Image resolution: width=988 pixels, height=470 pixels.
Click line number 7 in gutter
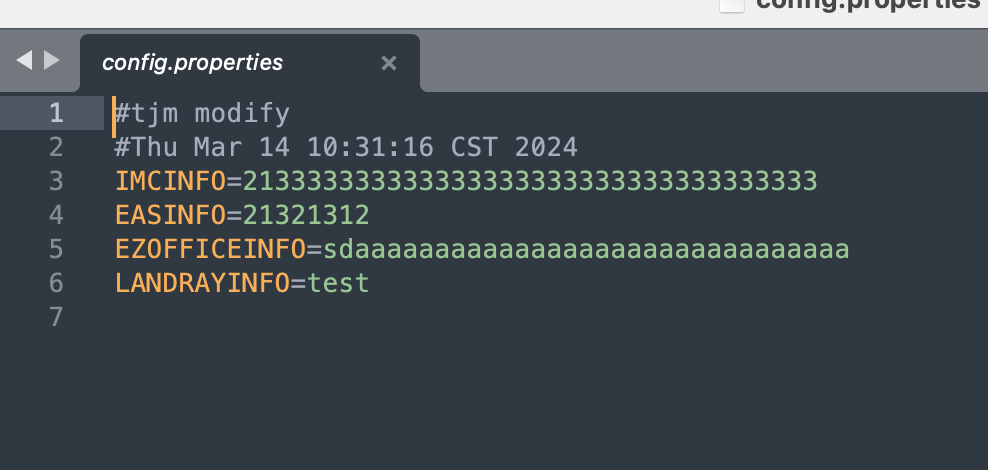[56, 317]
